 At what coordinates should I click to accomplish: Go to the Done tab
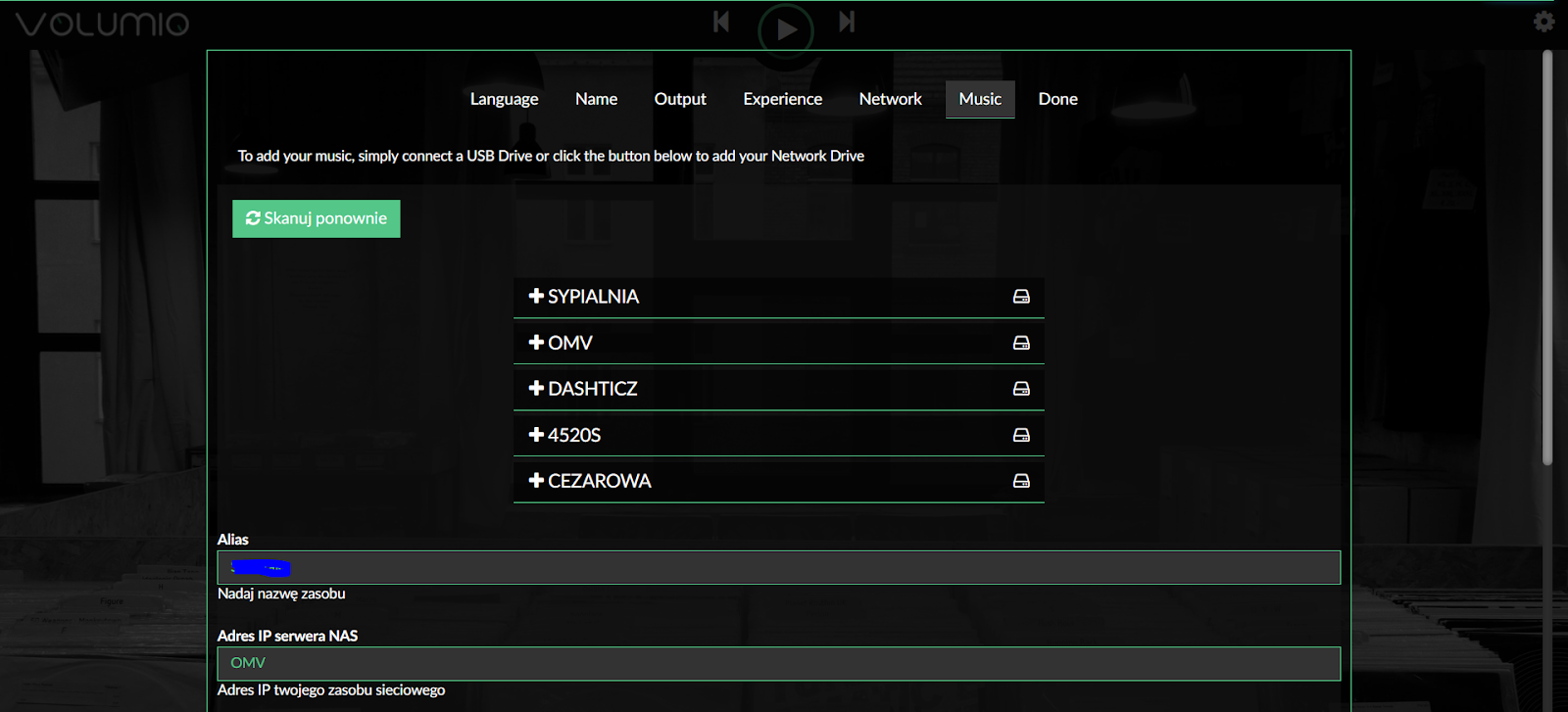tap(1058, 99)
